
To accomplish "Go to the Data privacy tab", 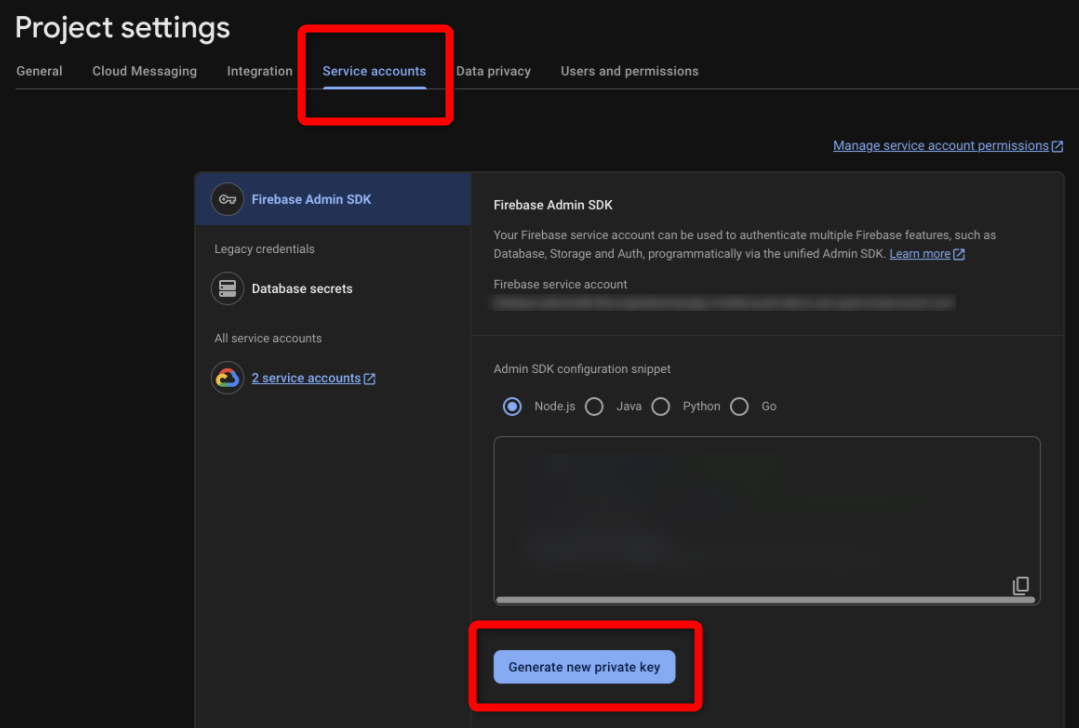I will 493,71.
